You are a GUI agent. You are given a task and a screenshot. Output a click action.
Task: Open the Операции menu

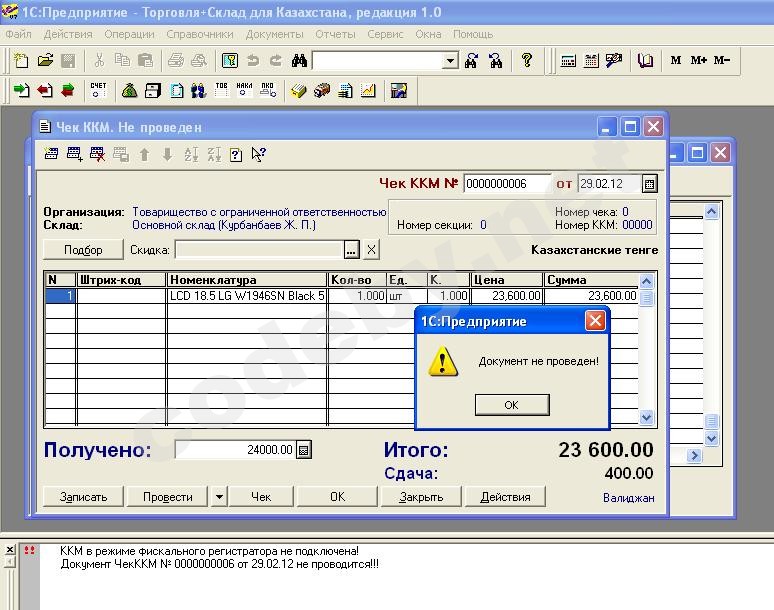[x=129, y=34]
